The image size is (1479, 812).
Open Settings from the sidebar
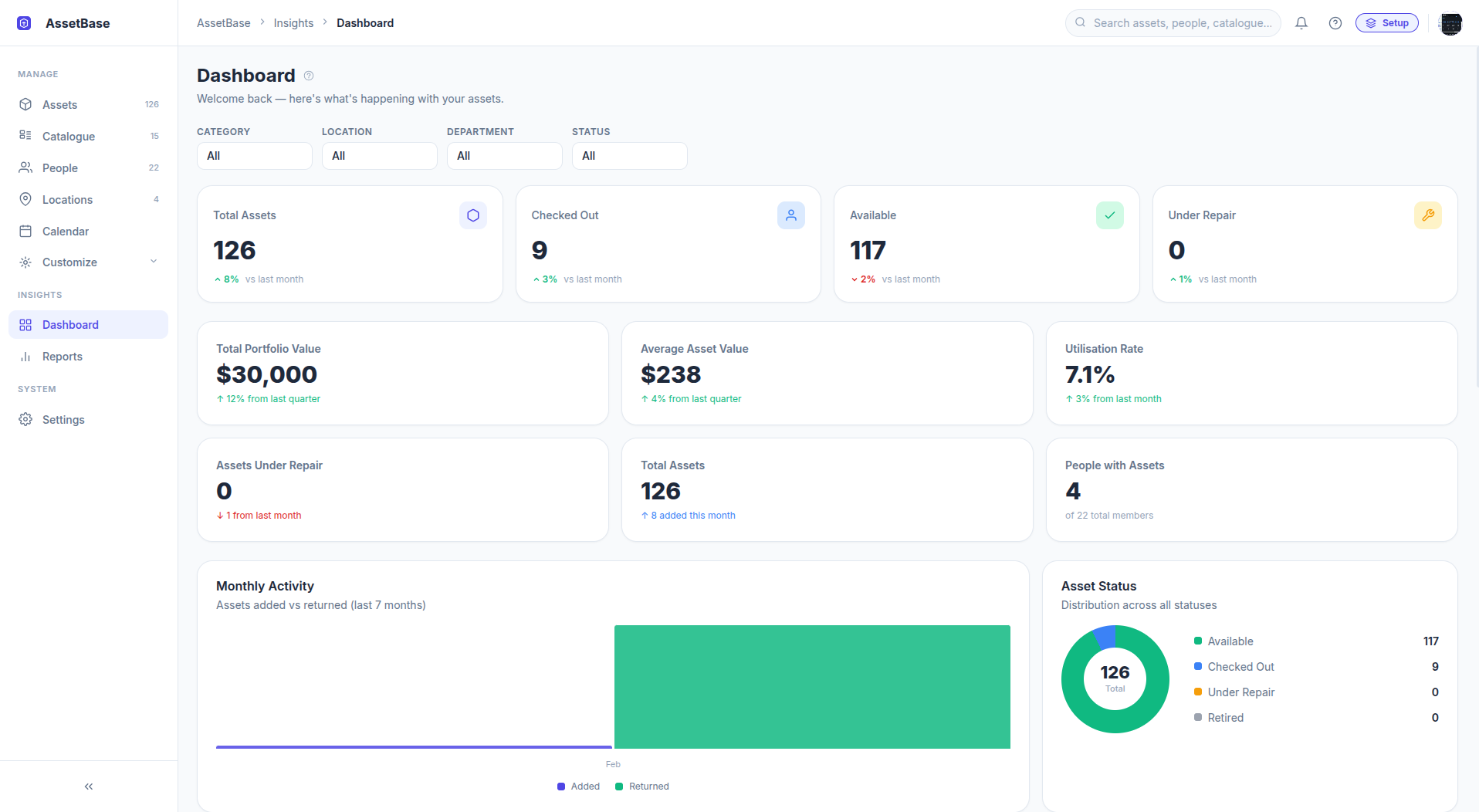coord(64,419)
